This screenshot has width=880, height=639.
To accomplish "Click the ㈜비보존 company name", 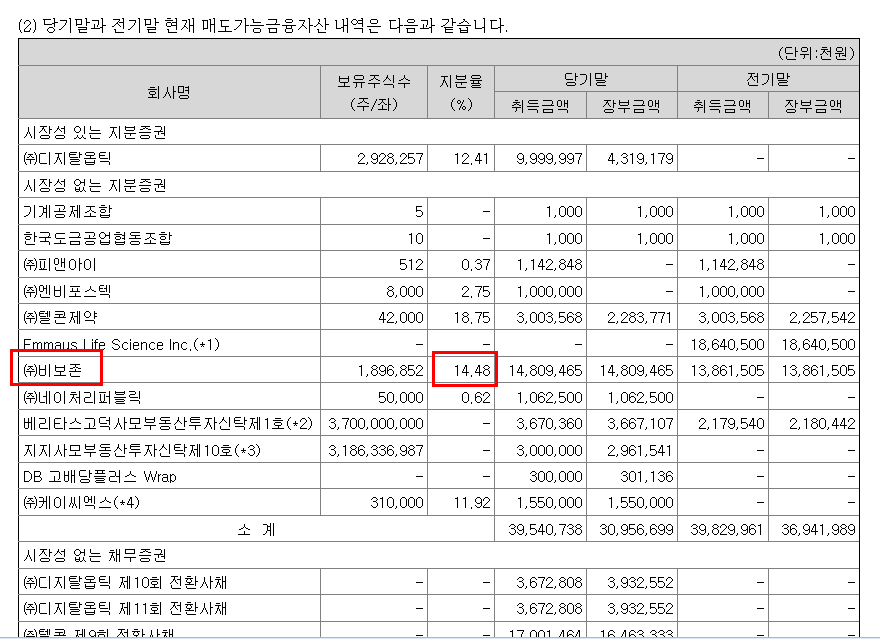I will (53, 370).
